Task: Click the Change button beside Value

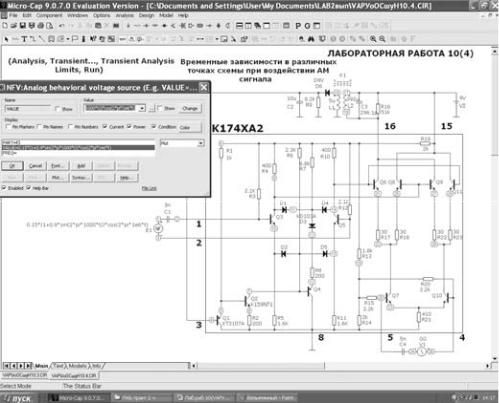Action: [190, 108]
